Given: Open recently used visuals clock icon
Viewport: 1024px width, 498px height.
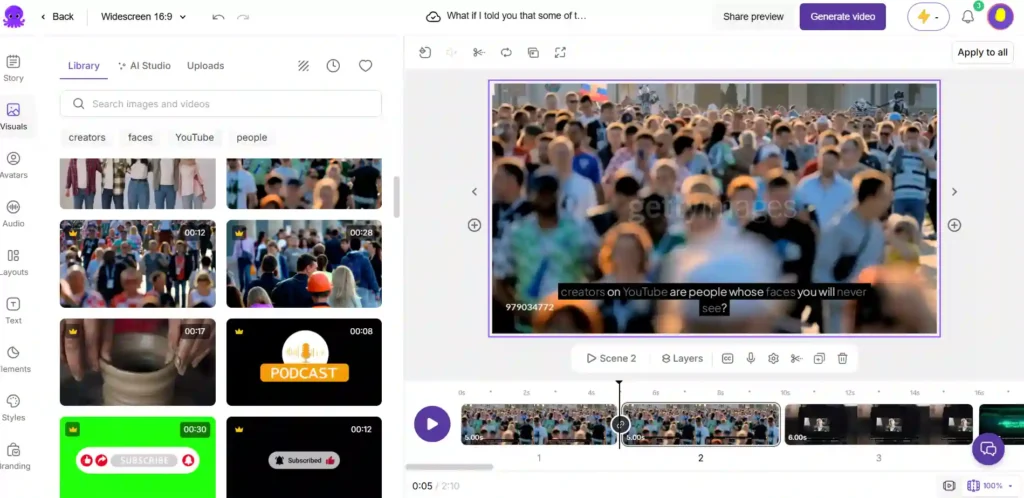Looking at the screenshot, I should click(333, 65).
